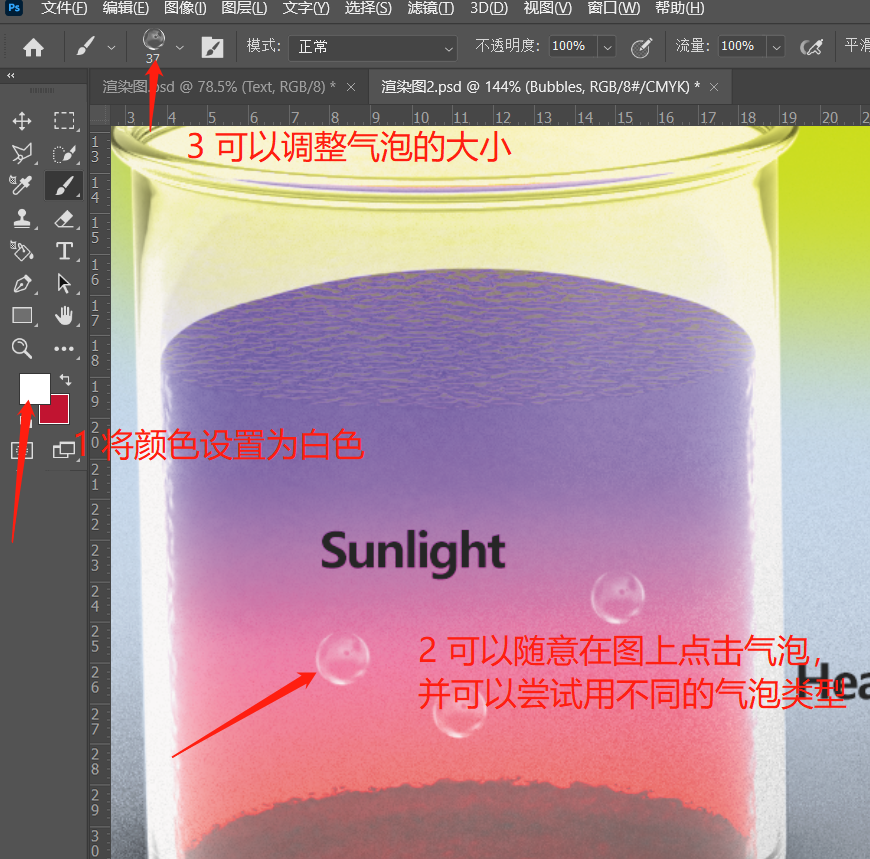This screenshot has height=859, width=870.
Task: Change screen mode icon
Action: click(64, 450)
